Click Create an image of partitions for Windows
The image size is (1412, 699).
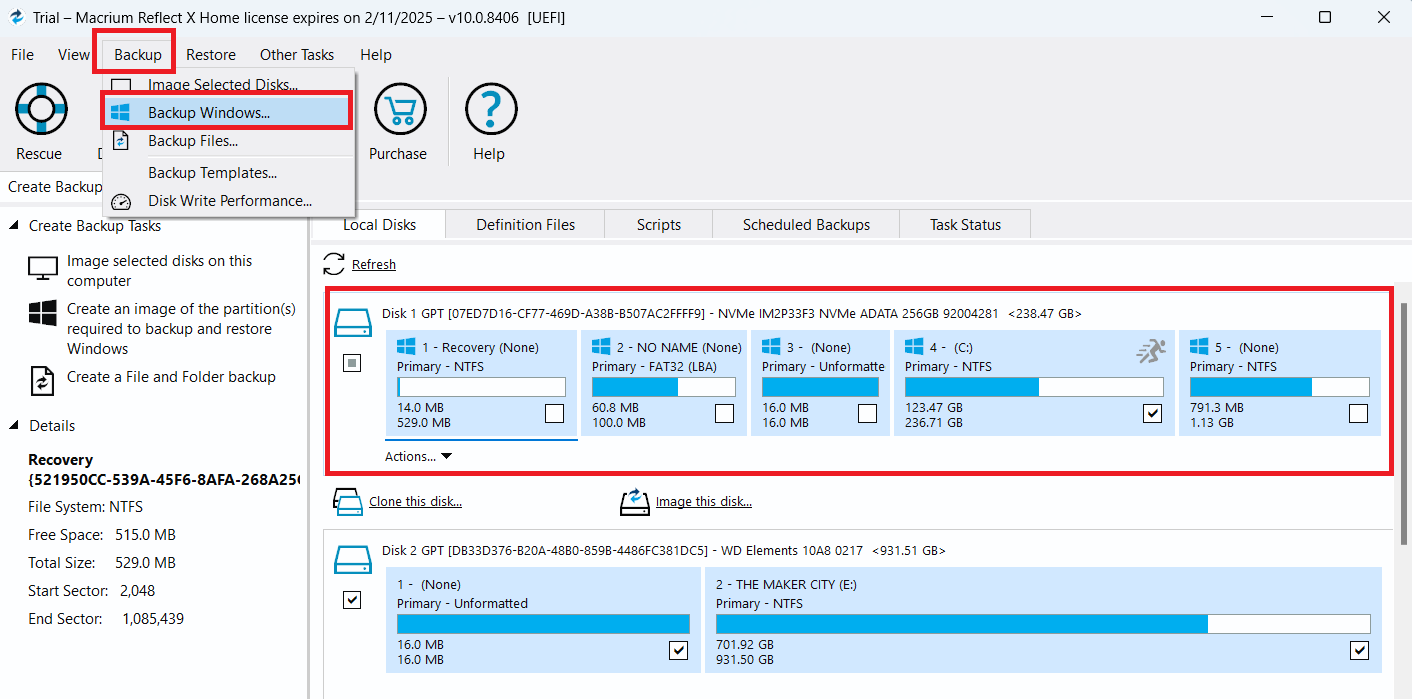point(182,329)
